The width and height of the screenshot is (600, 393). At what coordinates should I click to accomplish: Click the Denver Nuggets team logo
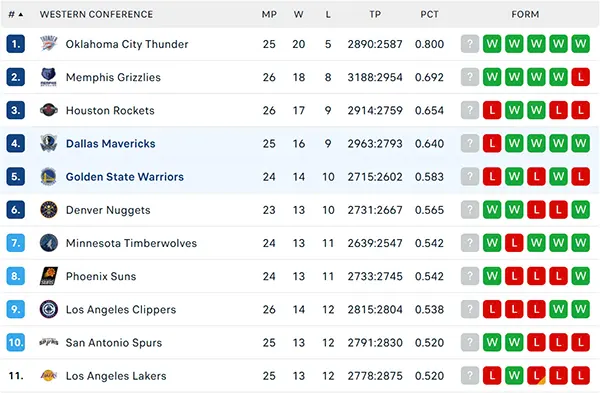pyautogui.click(x=49, y=210)
